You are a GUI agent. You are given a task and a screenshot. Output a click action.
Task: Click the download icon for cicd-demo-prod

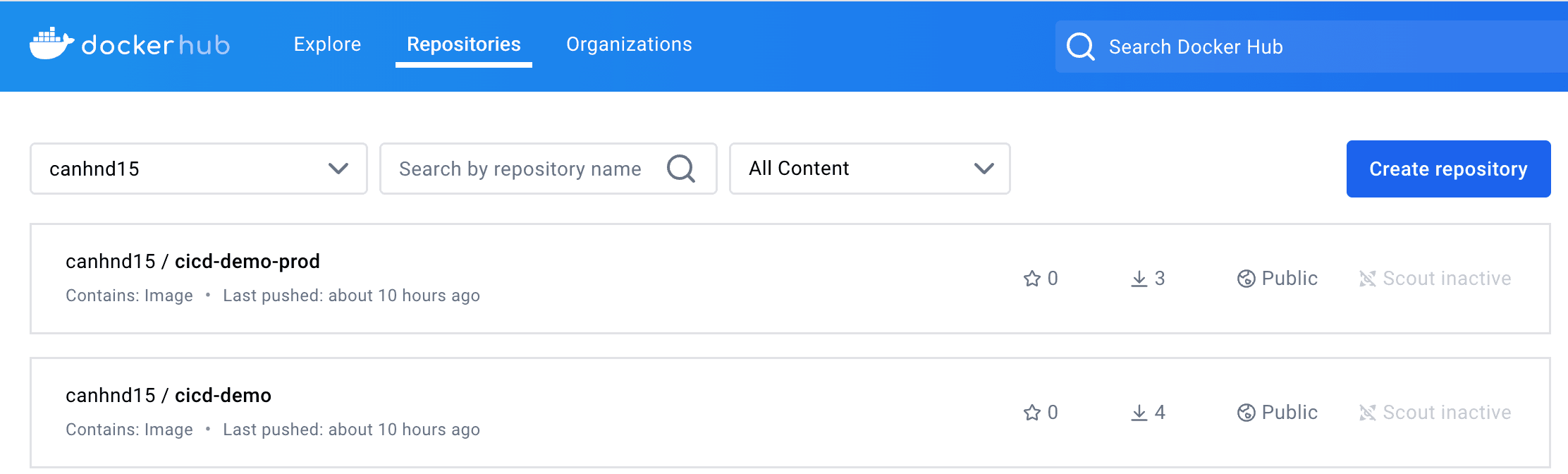click(1139, 279)
